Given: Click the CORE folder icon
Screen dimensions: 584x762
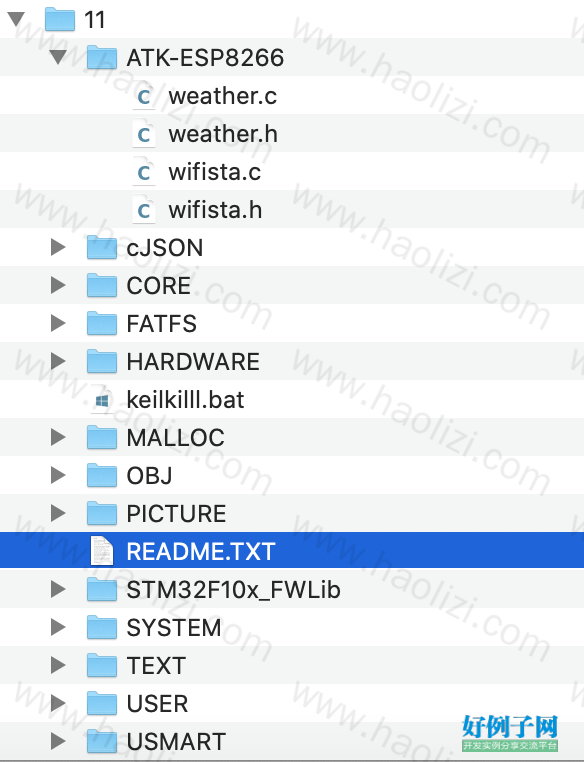Looking at the screenshot, I should 102,285.
